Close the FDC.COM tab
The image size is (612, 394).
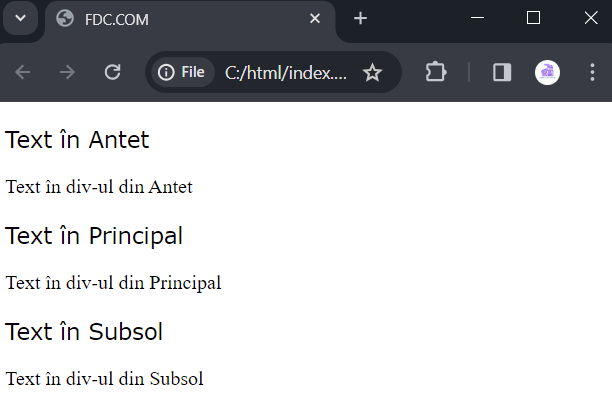coord(315,18)
